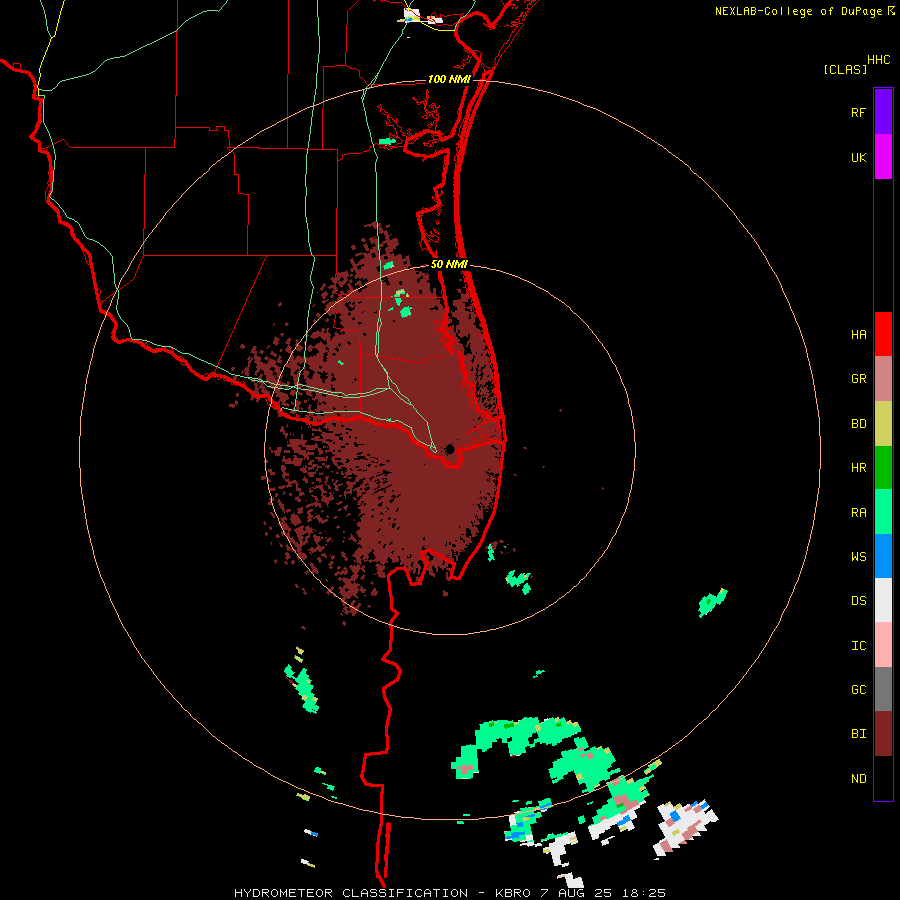
Task: Click the "[CLAS]" legend title text
Action: click(x=845, y=69)
